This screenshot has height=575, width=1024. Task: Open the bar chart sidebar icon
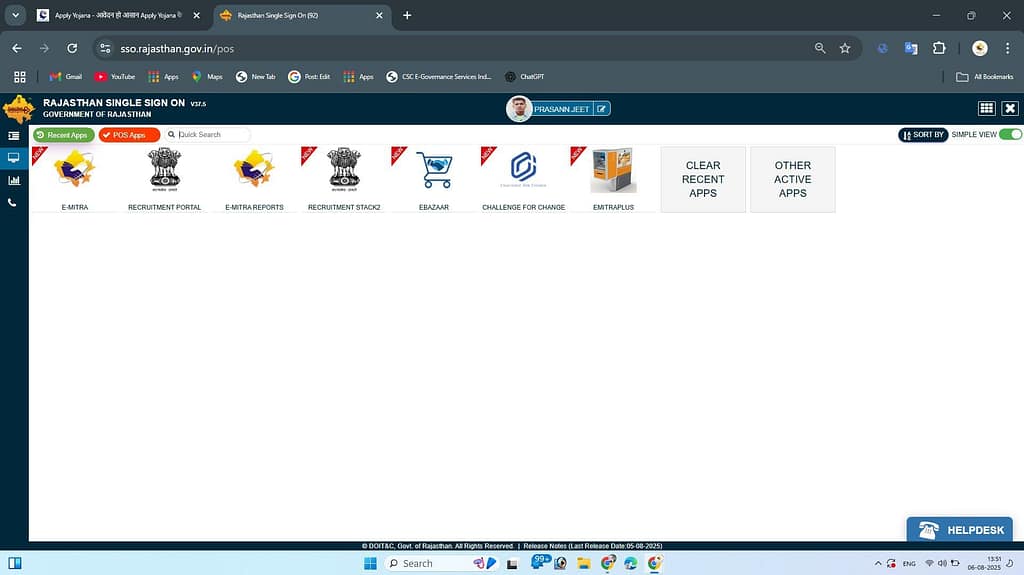[x=13, y=181]
